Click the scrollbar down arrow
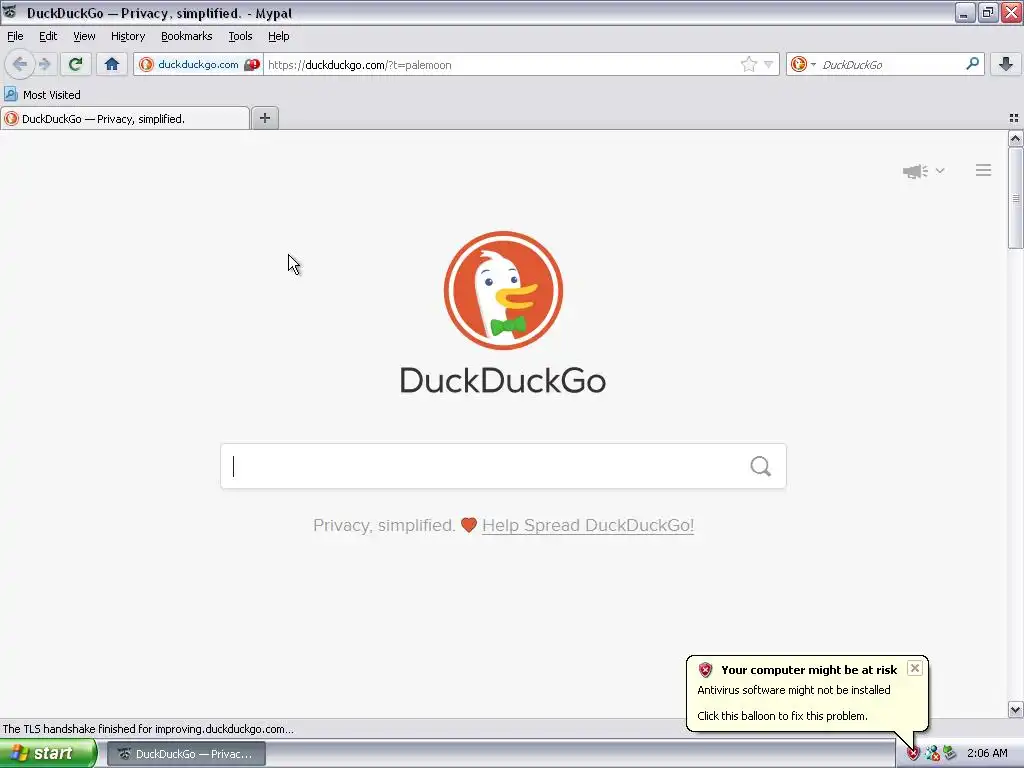 pos(1015,709)
